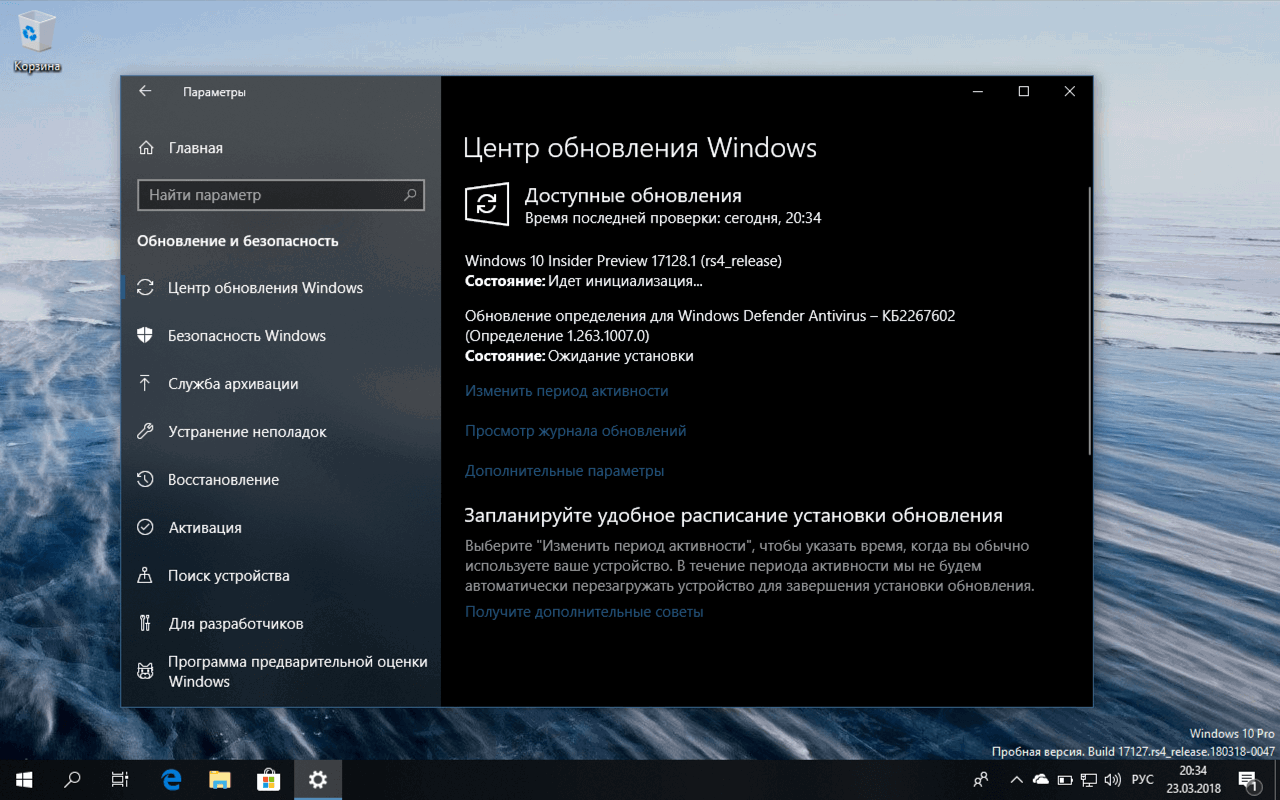Click the Обновление и безопасность header

pyautogui.click(x=238, y=241)
